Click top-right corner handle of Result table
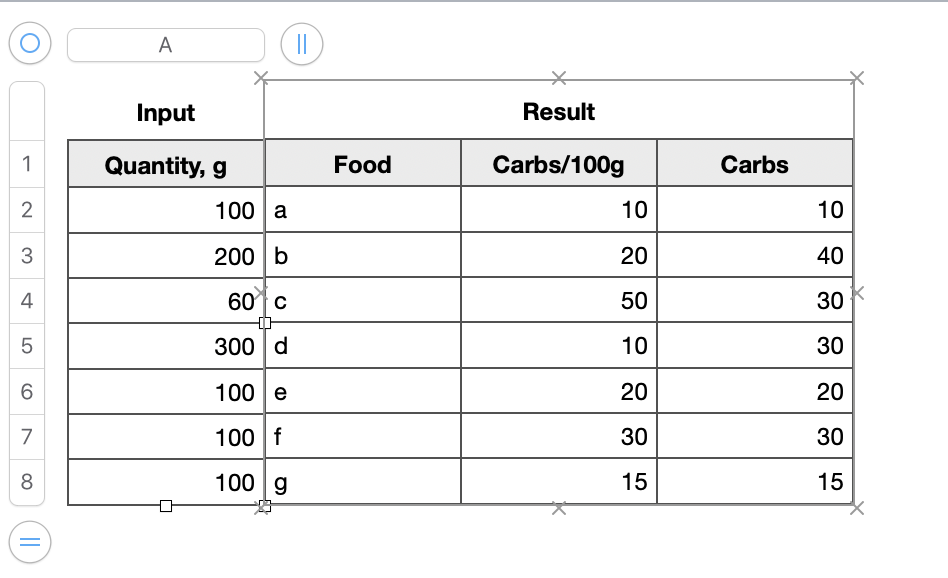This screenshot has width=948, height=578. (857, 78)
